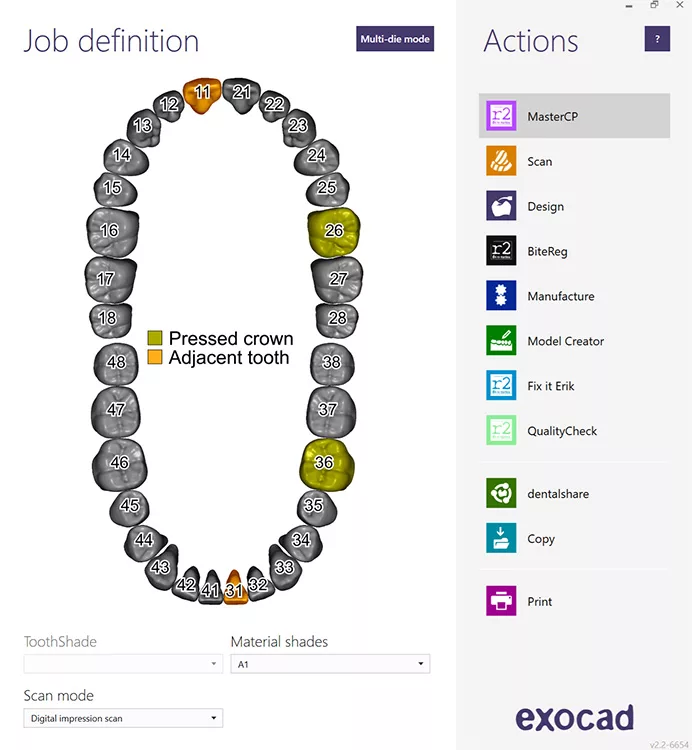
Task: Click the Multi-die mode button
Action: tap(395, 39)
